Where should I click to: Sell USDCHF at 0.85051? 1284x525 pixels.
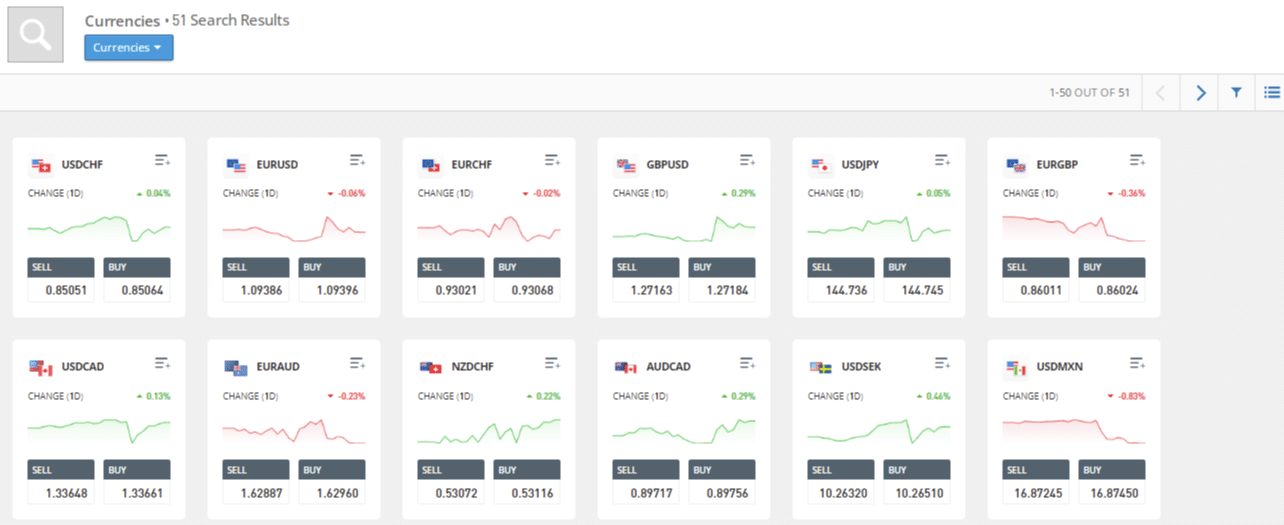point(61,280)
